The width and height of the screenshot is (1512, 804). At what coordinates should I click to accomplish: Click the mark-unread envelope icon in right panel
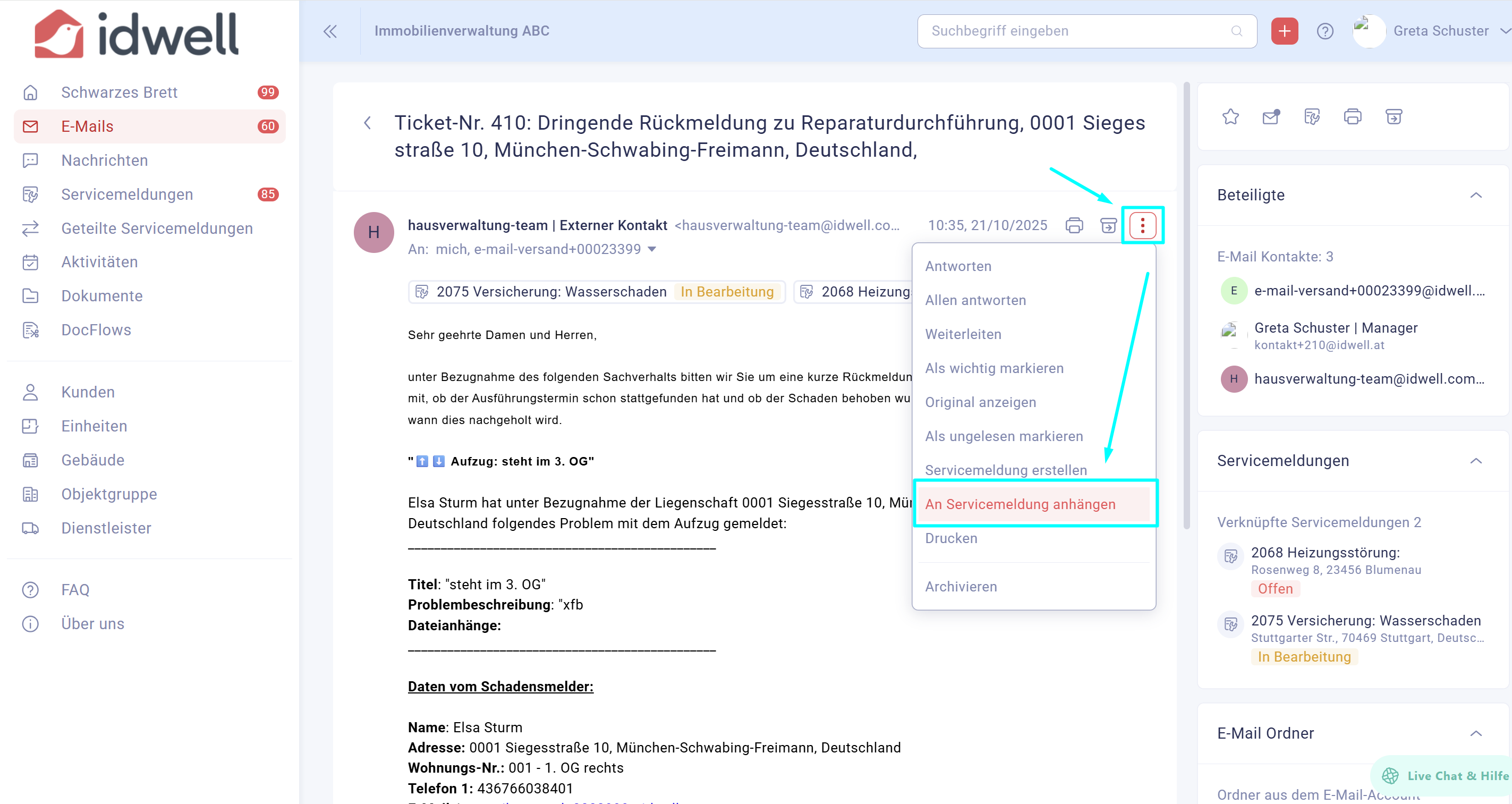1271,116
